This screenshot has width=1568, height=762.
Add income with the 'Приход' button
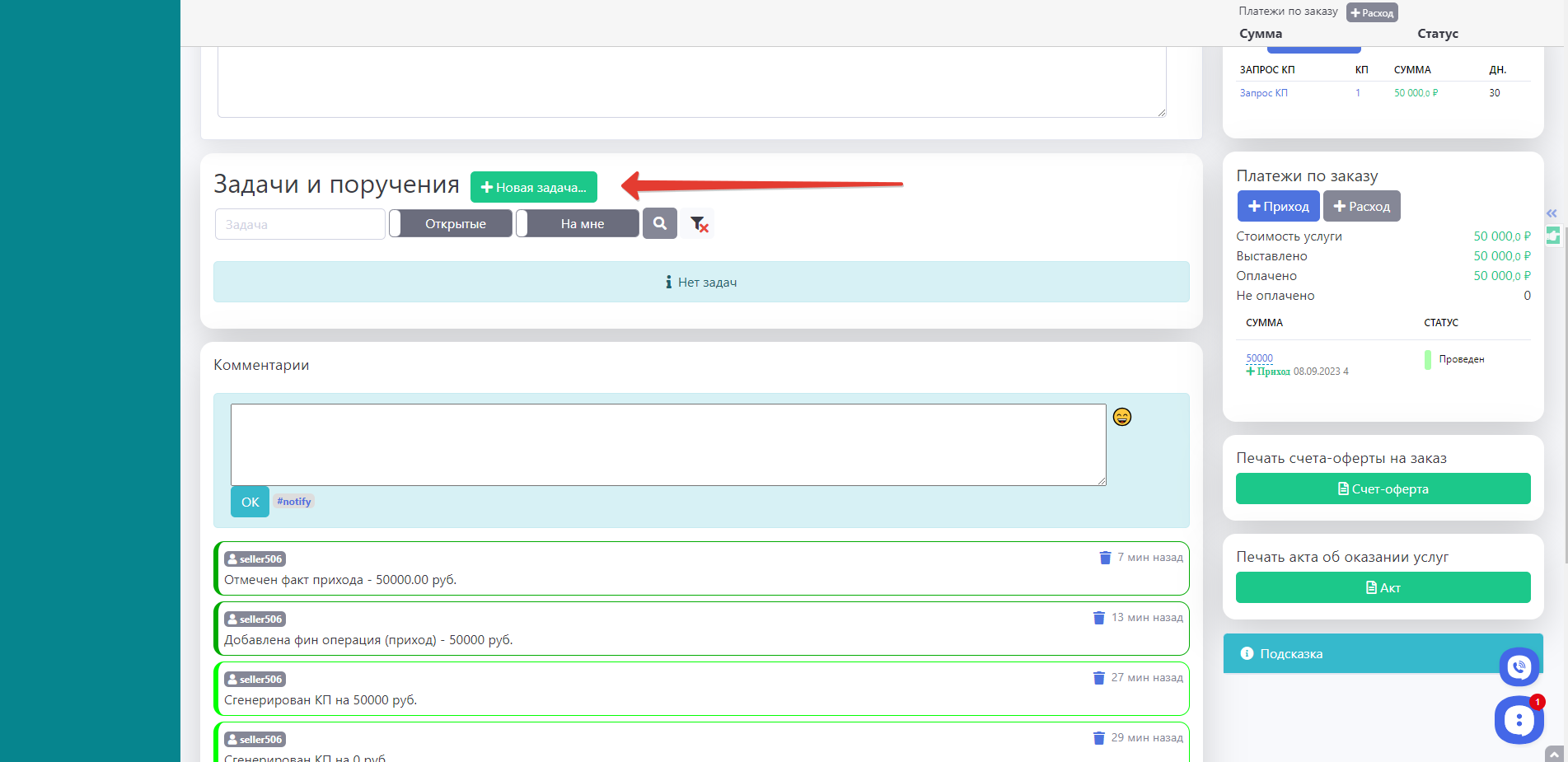point(1278,206)
